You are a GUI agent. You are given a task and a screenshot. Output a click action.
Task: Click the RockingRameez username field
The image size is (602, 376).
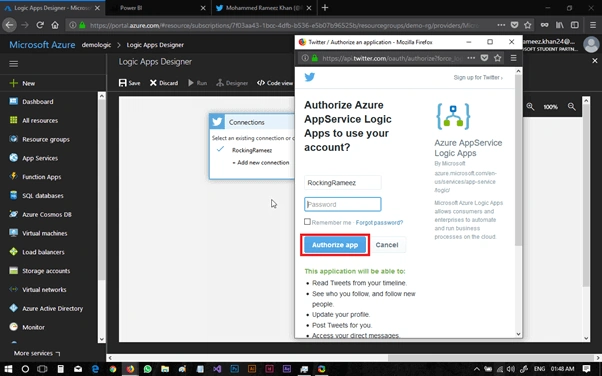pos(342,182)
